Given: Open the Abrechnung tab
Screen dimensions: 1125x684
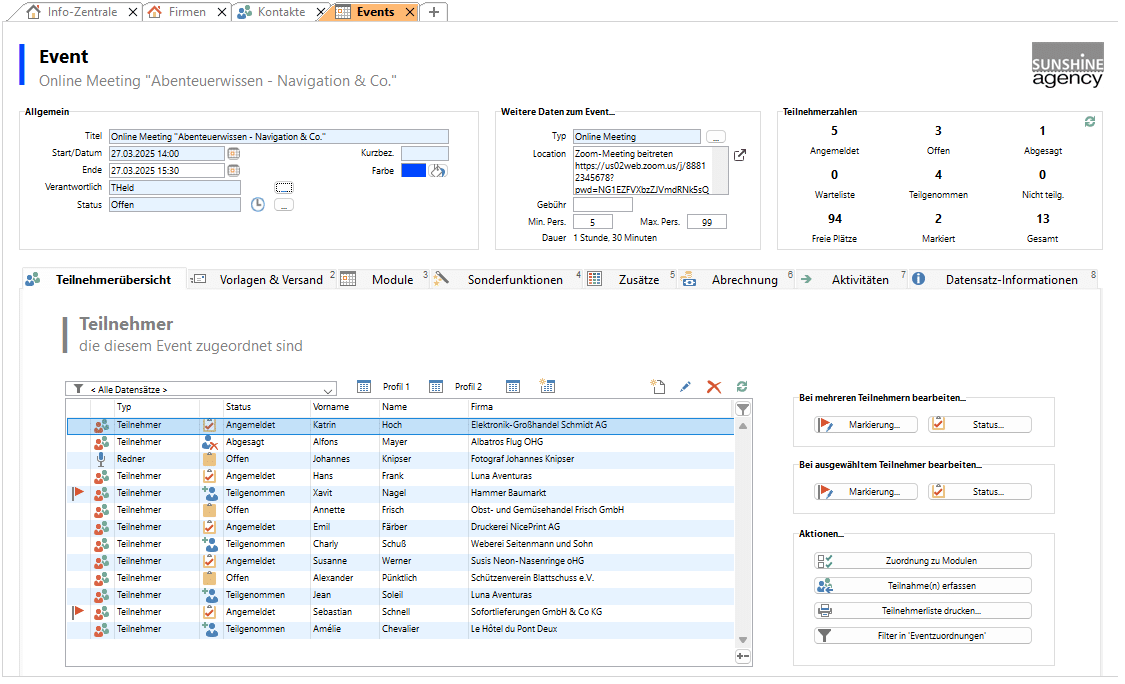Looking at the screenshot, I should pos(744,280).
